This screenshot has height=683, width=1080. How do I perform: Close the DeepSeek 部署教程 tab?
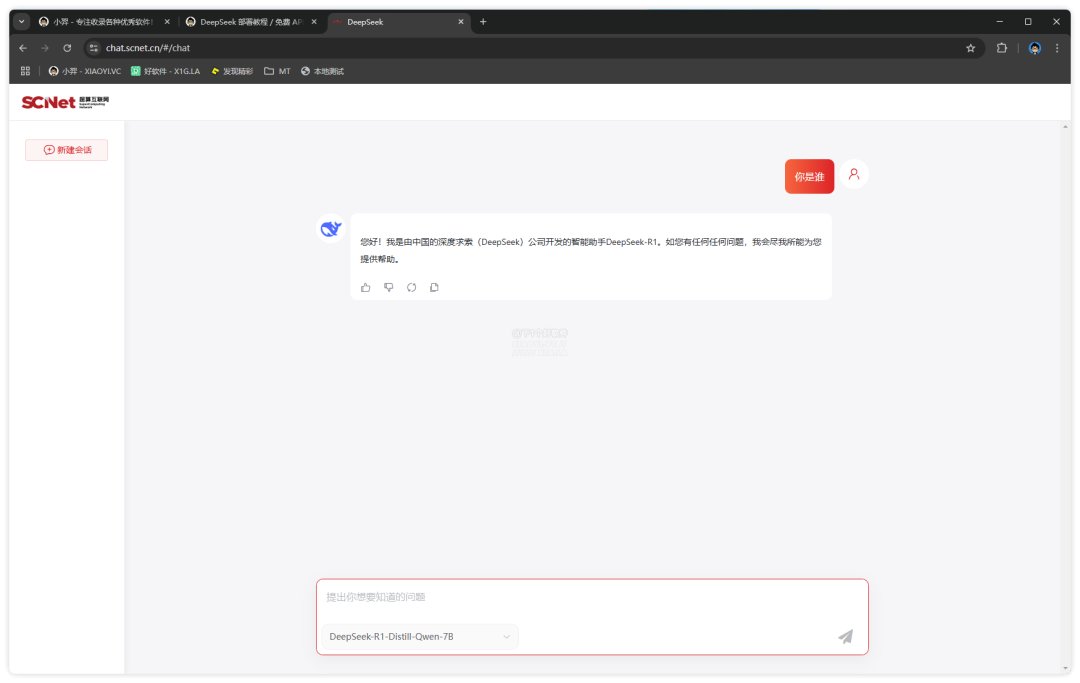[314, 22]
